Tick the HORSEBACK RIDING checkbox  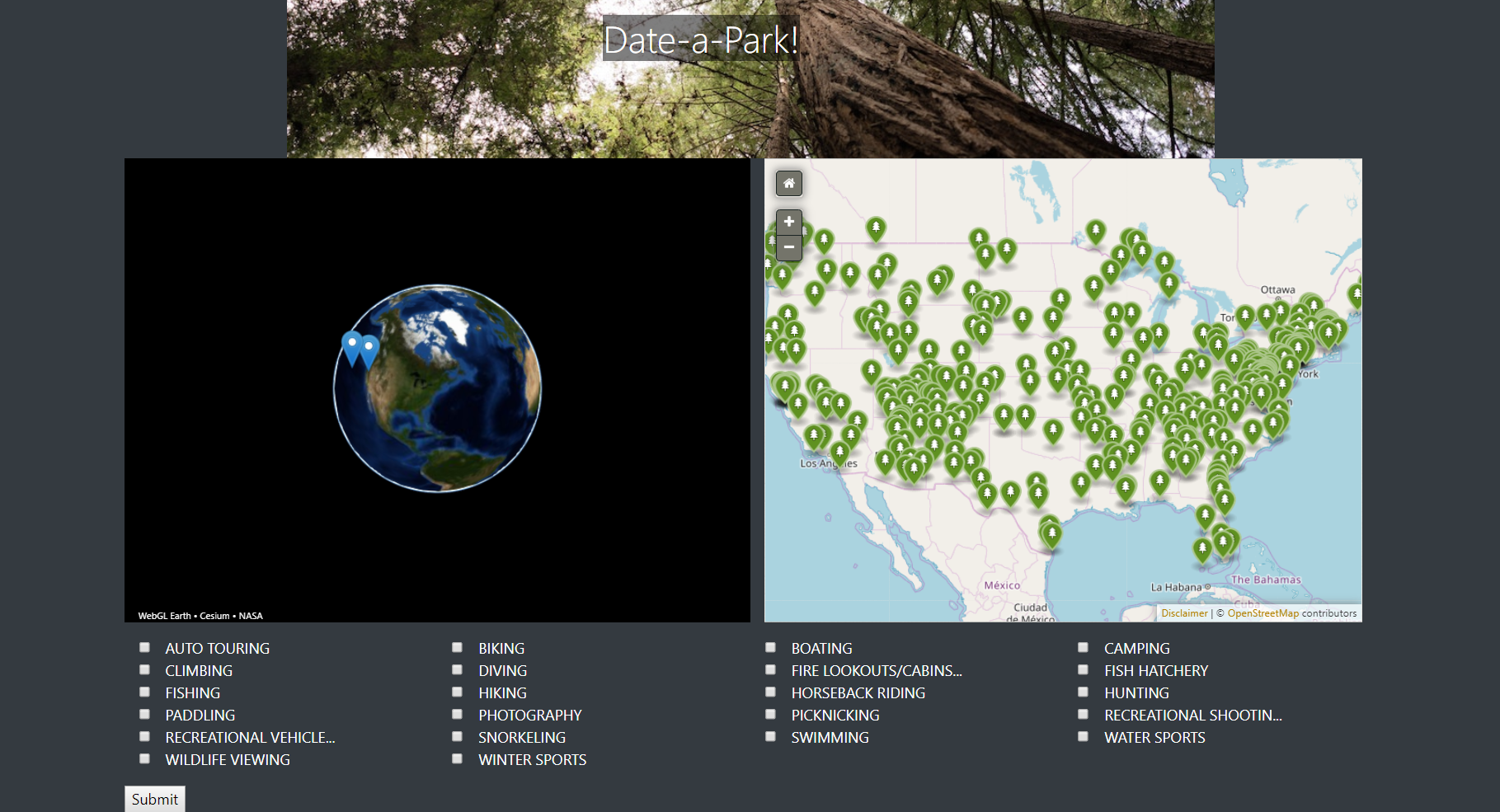[x=770, y=692]
